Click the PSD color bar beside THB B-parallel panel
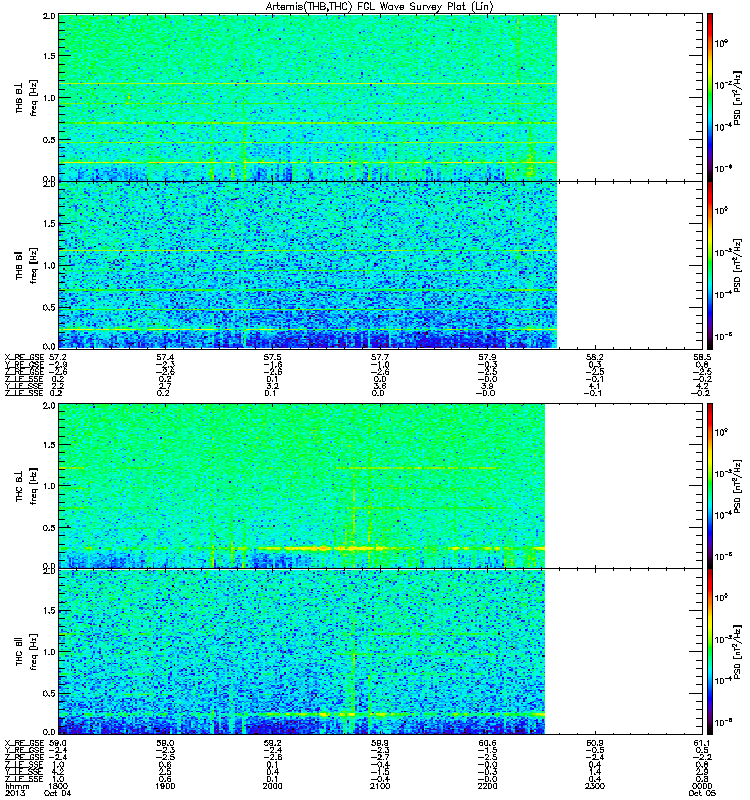The height and width of the screenshot is (800, 750). point(710,266)
